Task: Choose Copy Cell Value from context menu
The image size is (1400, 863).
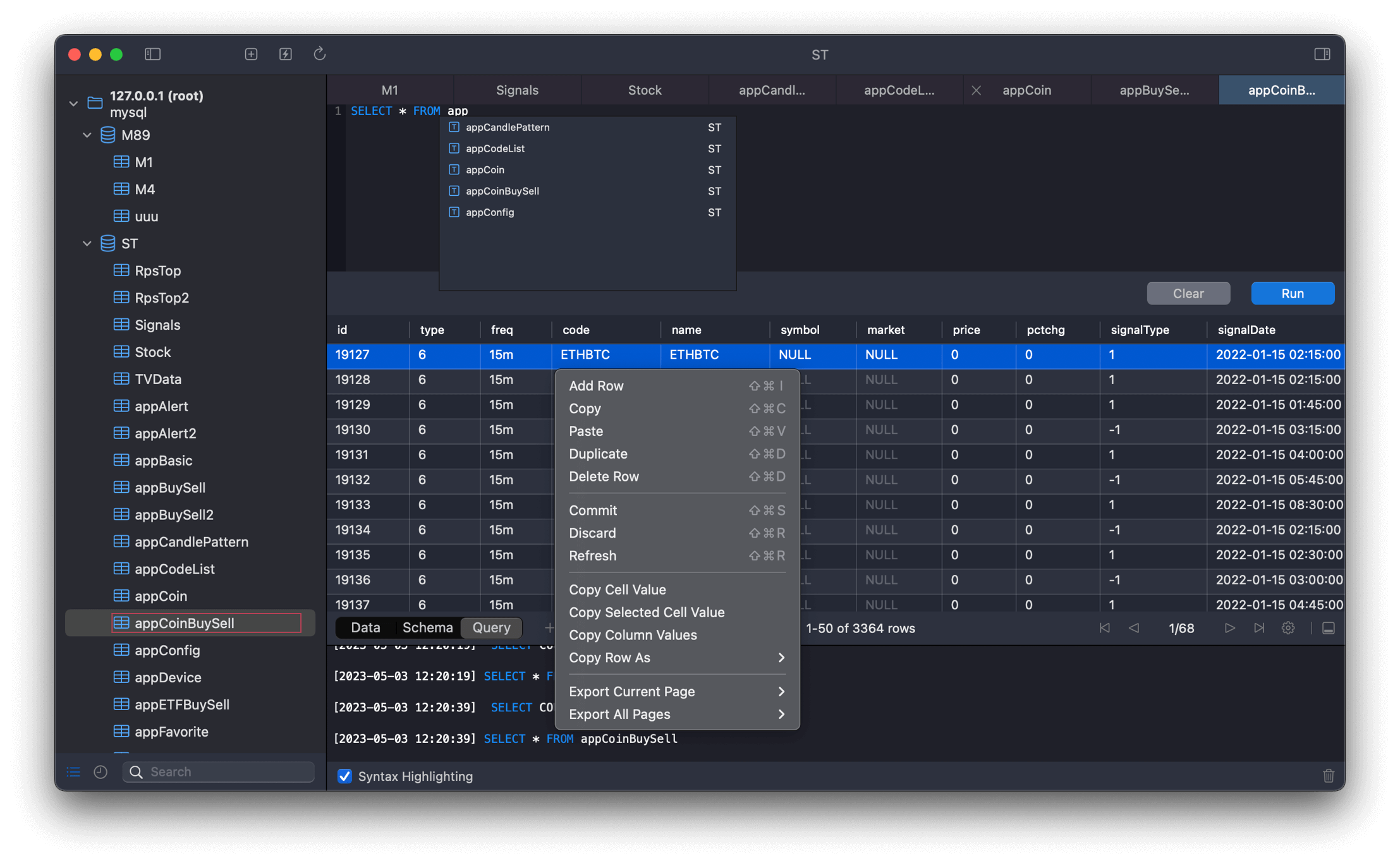Action: click(677, 589)
